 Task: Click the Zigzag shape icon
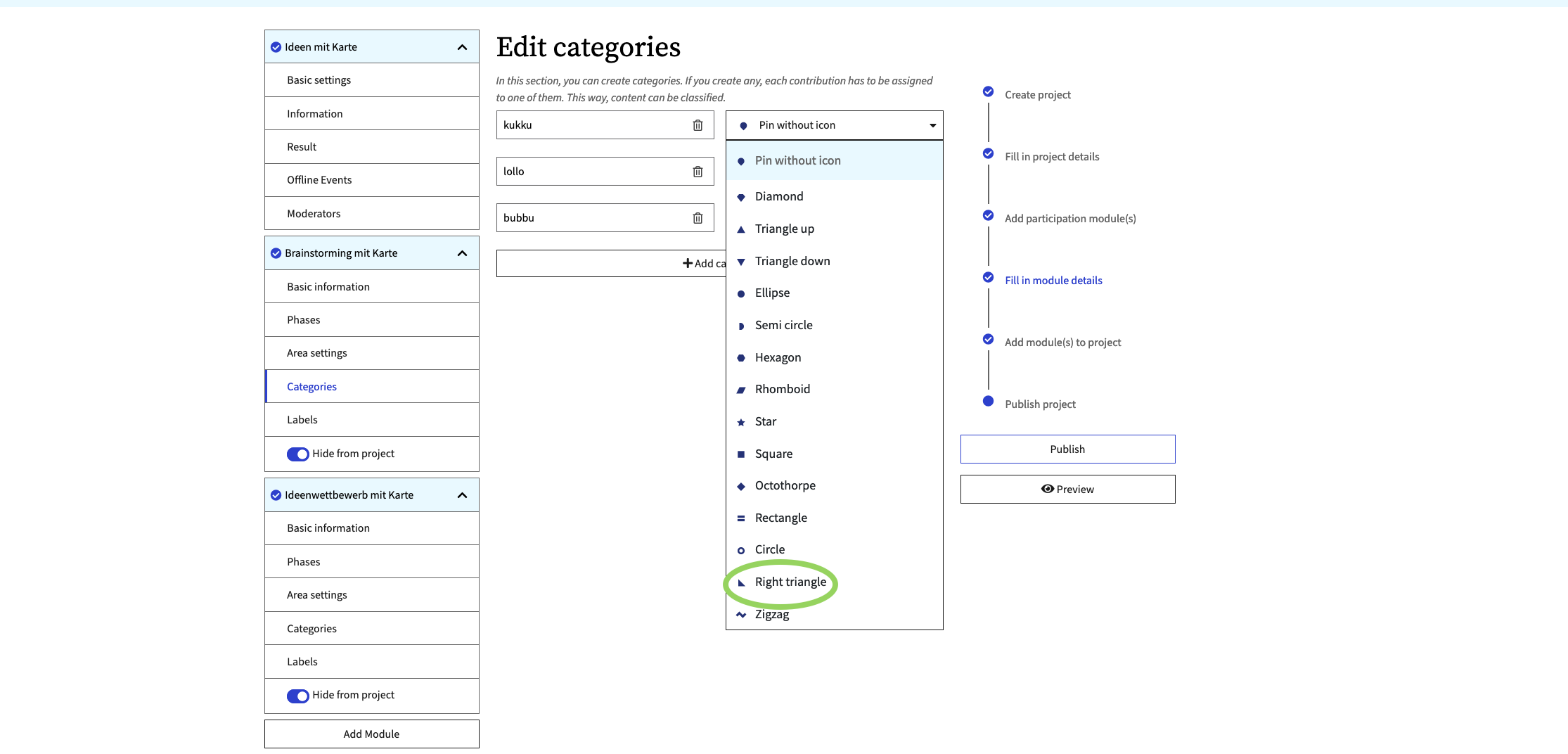tap(740, 615)
